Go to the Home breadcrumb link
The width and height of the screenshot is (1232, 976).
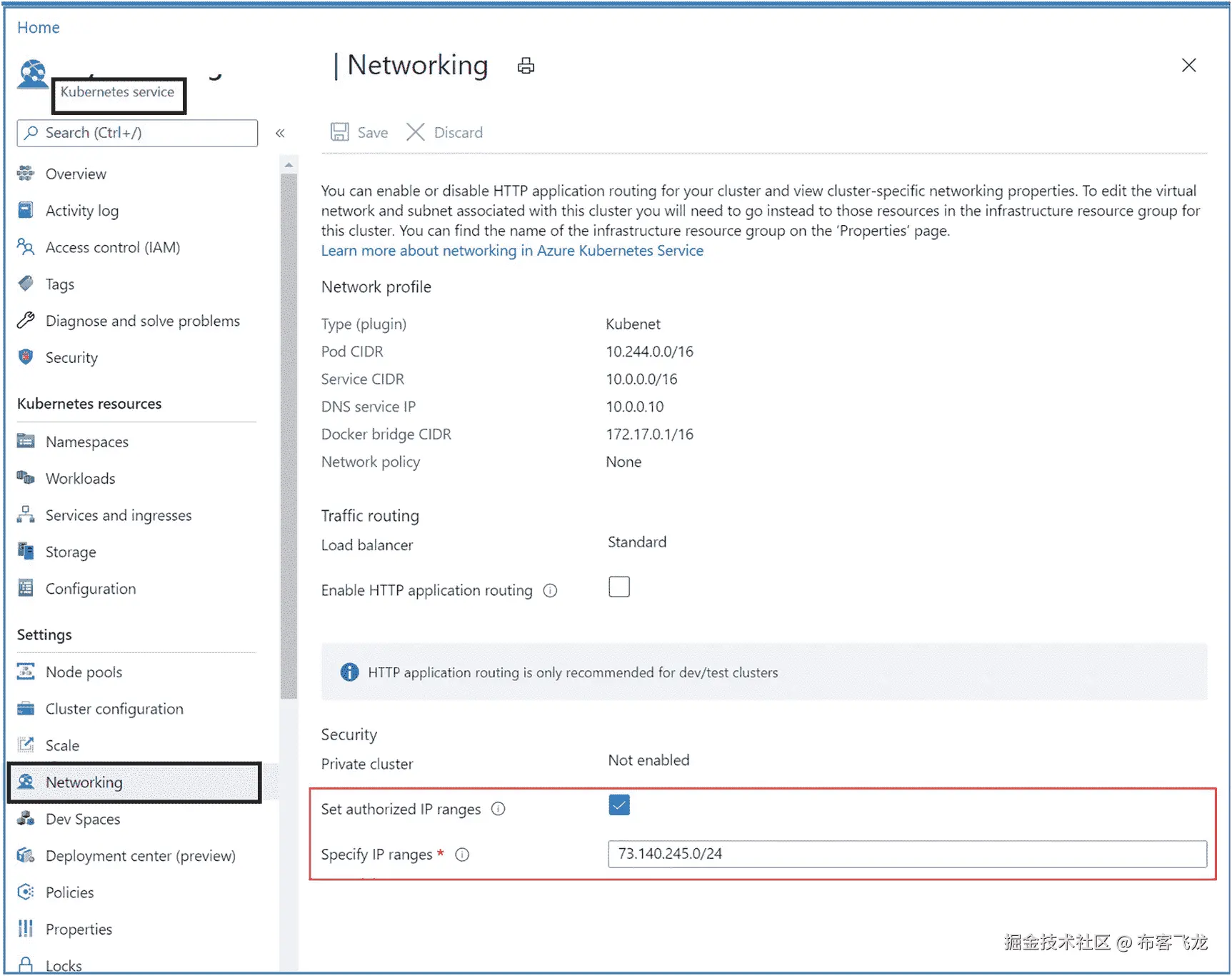pos(39,27)
